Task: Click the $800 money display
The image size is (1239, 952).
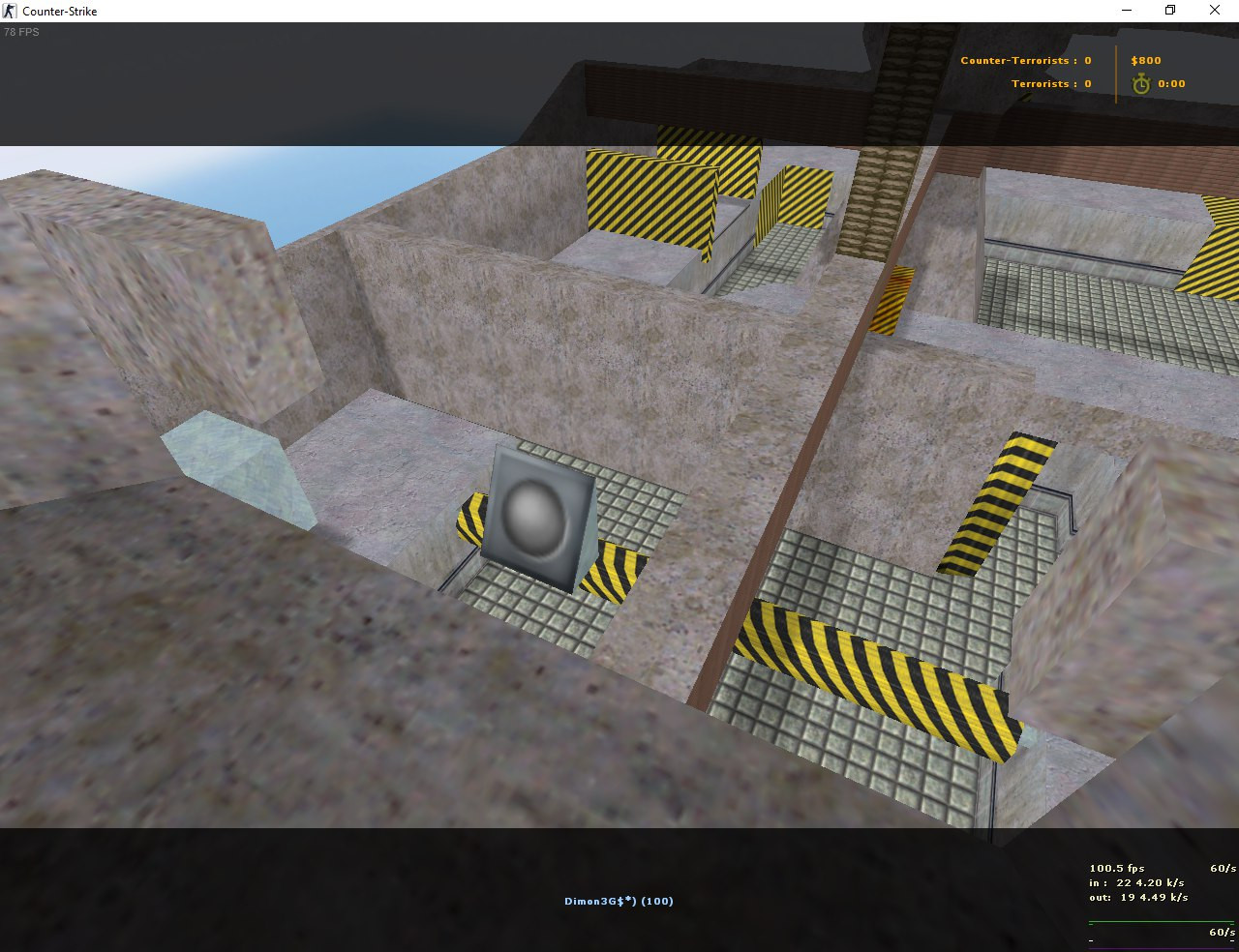Action: pyautogui.click(x=1146, y=60)
